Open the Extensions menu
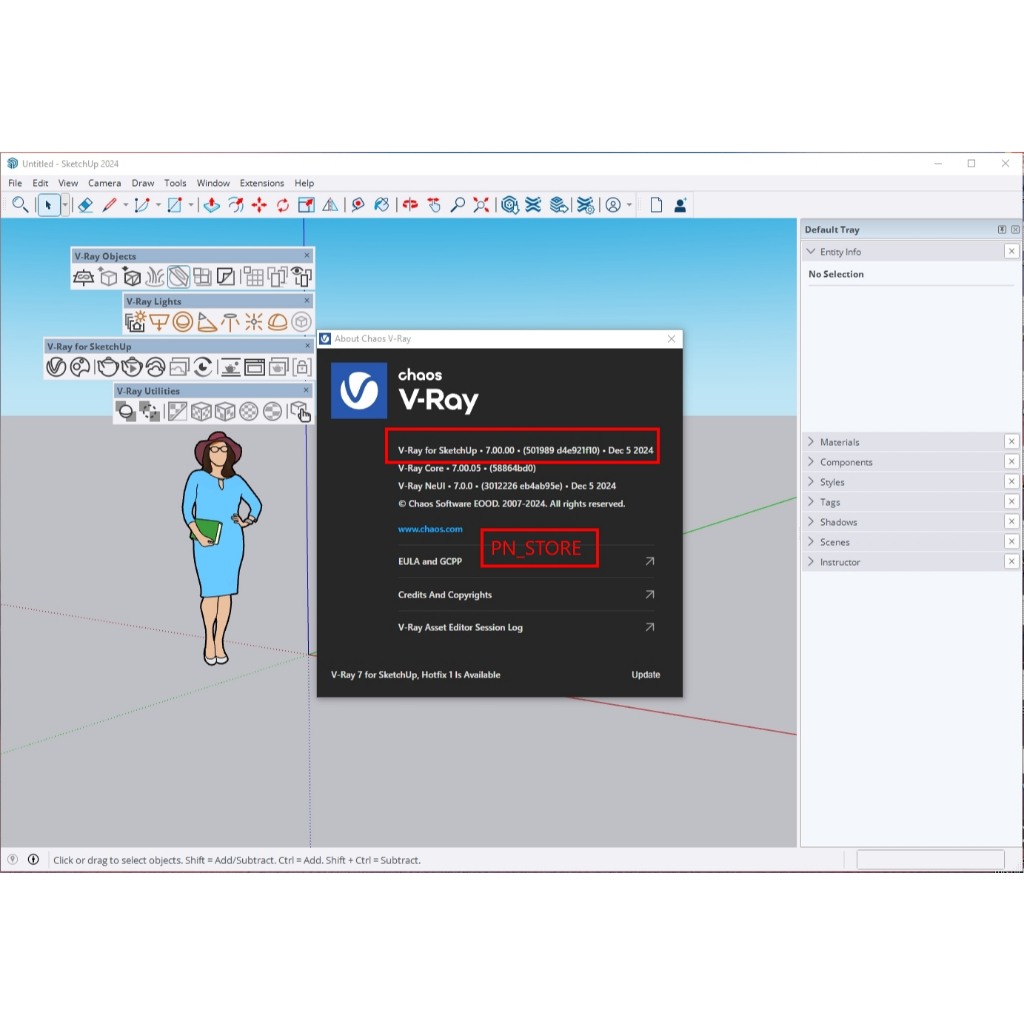Image resolution: width=1024 pixels, height=1024 pixels. click(262, 183)
